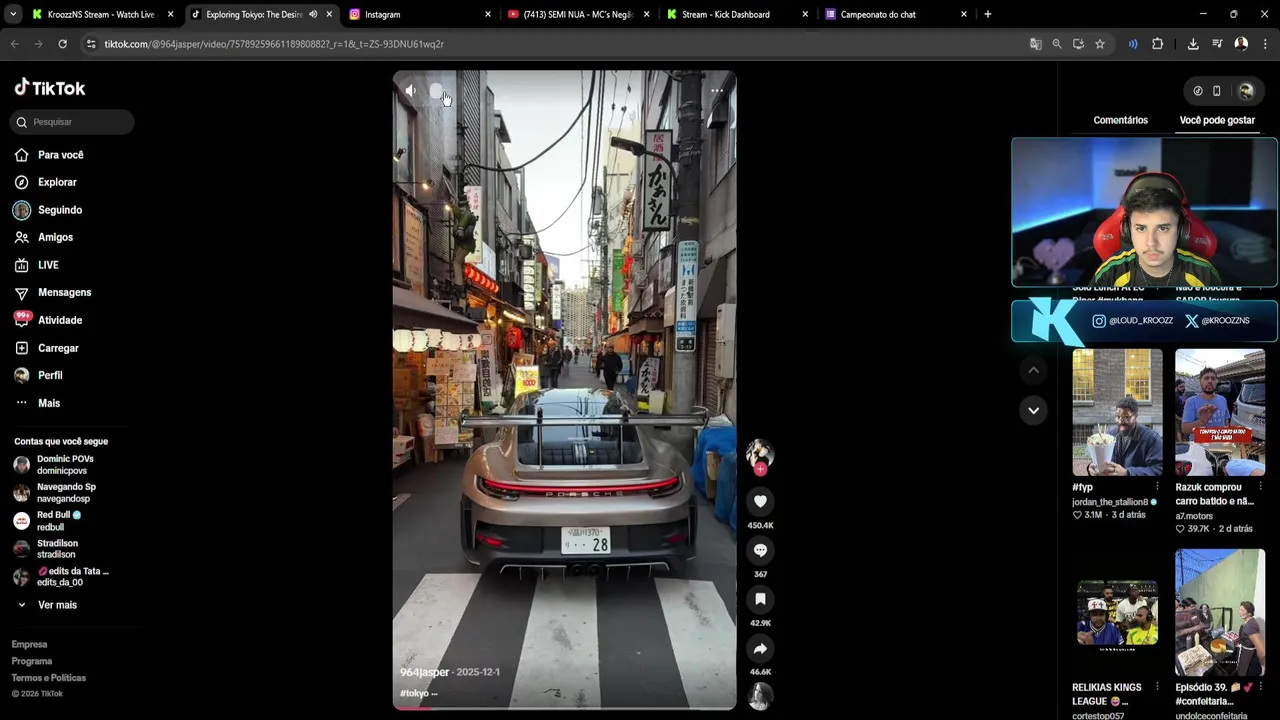Open the RELIKIAS KINGS LEAGUE video thumbnail
Image resolution: width=1280 pixels, height=720 pixels.
[x=1117, y=612]
